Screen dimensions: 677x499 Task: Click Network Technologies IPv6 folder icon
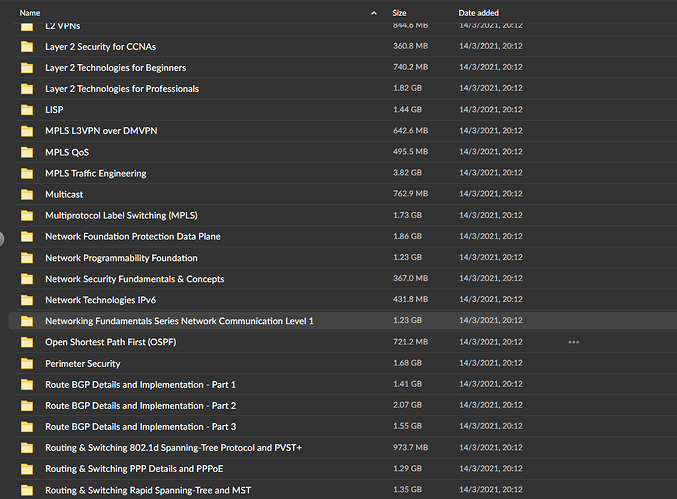coord(27,300)
